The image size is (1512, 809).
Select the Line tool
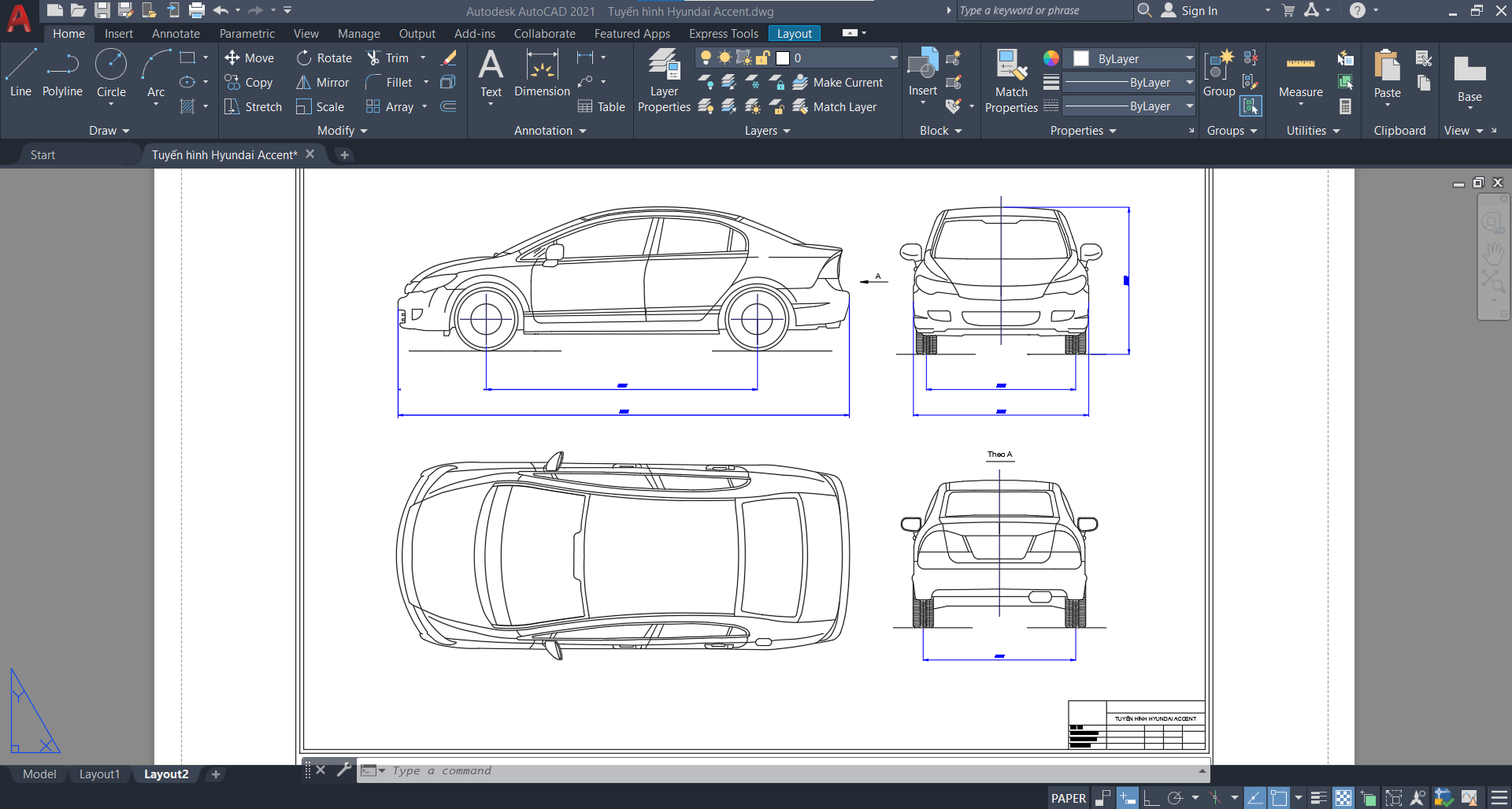(20, 72)
